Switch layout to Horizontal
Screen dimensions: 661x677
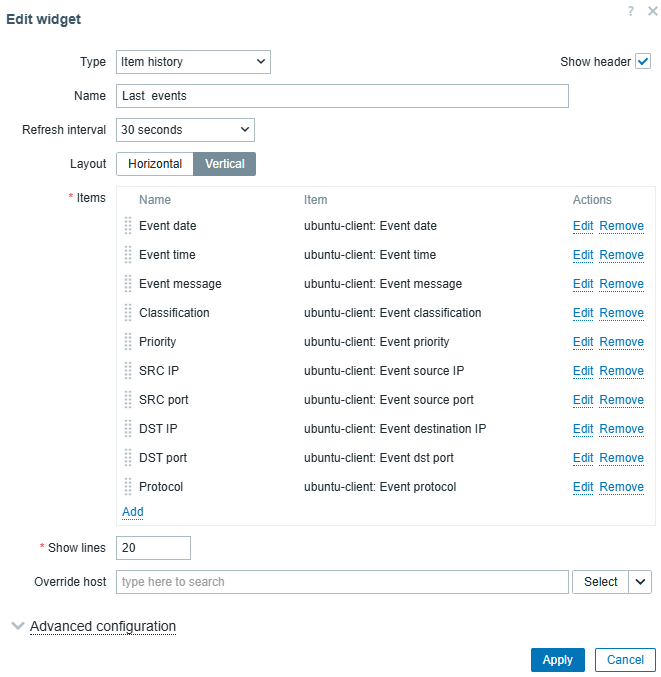(155, 164)
